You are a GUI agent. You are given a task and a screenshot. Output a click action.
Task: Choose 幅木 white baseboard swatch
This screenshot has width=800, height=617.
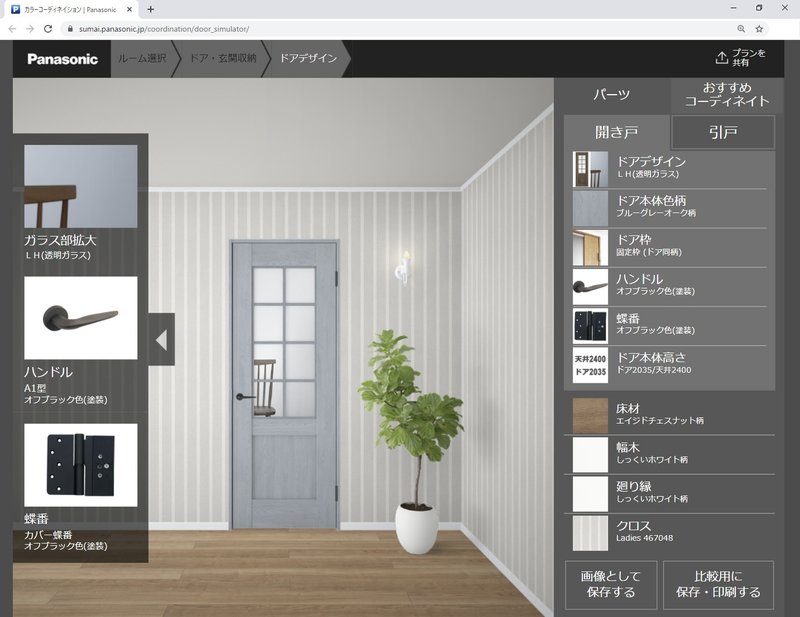click(x=590, y=455)
